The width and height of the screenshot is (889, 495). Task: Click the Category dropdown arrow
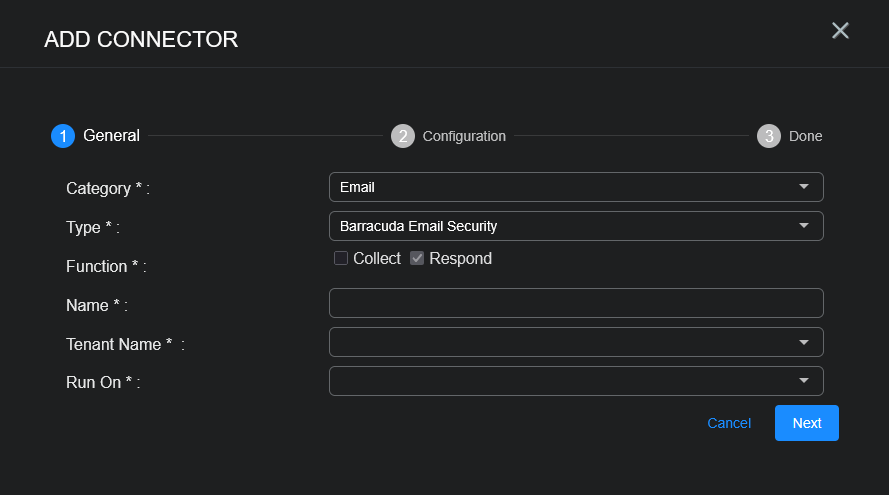pyautogui.click(x=804, y=187)
